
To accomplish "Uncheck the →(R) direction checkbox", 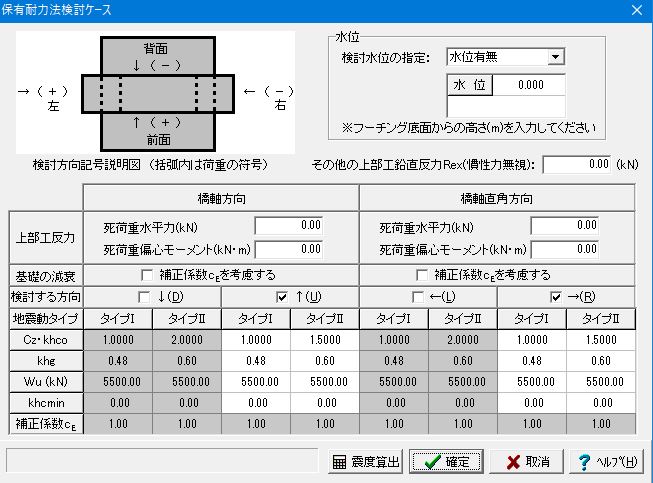I will [x=556, y=297].
